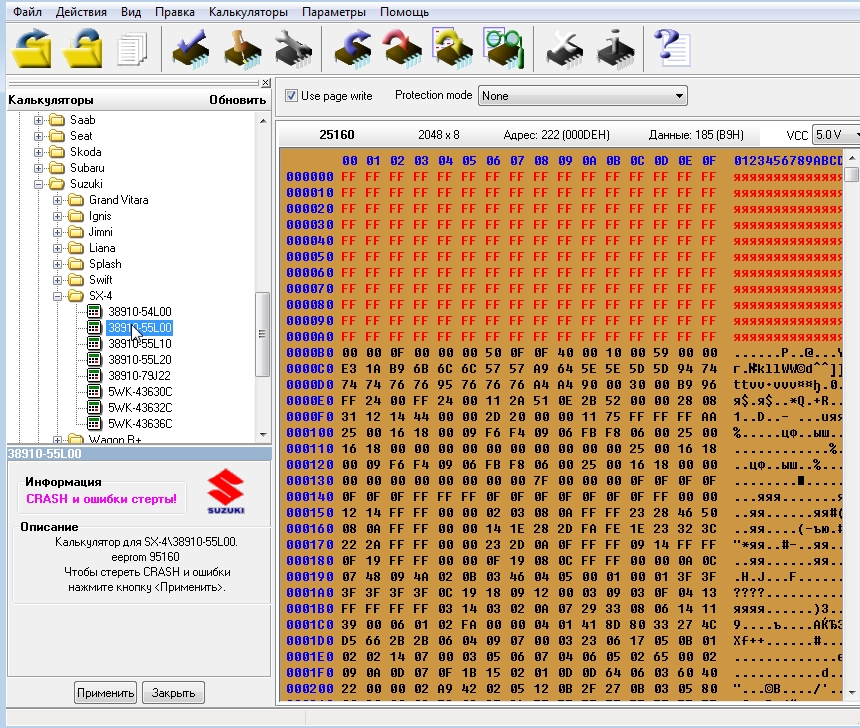Click the open file folder icon
The height and width of the screenshot is (728, 860).
[x=31, y=49]
